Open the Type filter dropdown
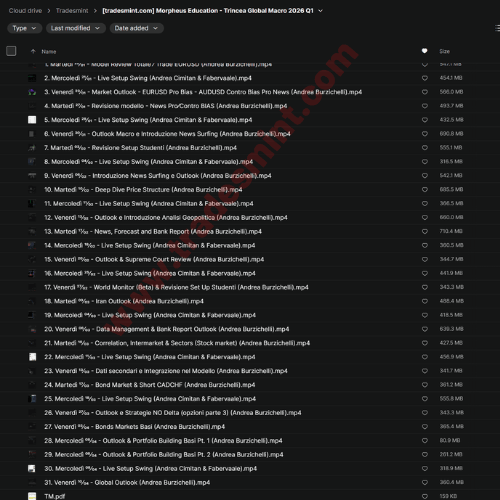This screenshot has height=500, width=500. 24,28
